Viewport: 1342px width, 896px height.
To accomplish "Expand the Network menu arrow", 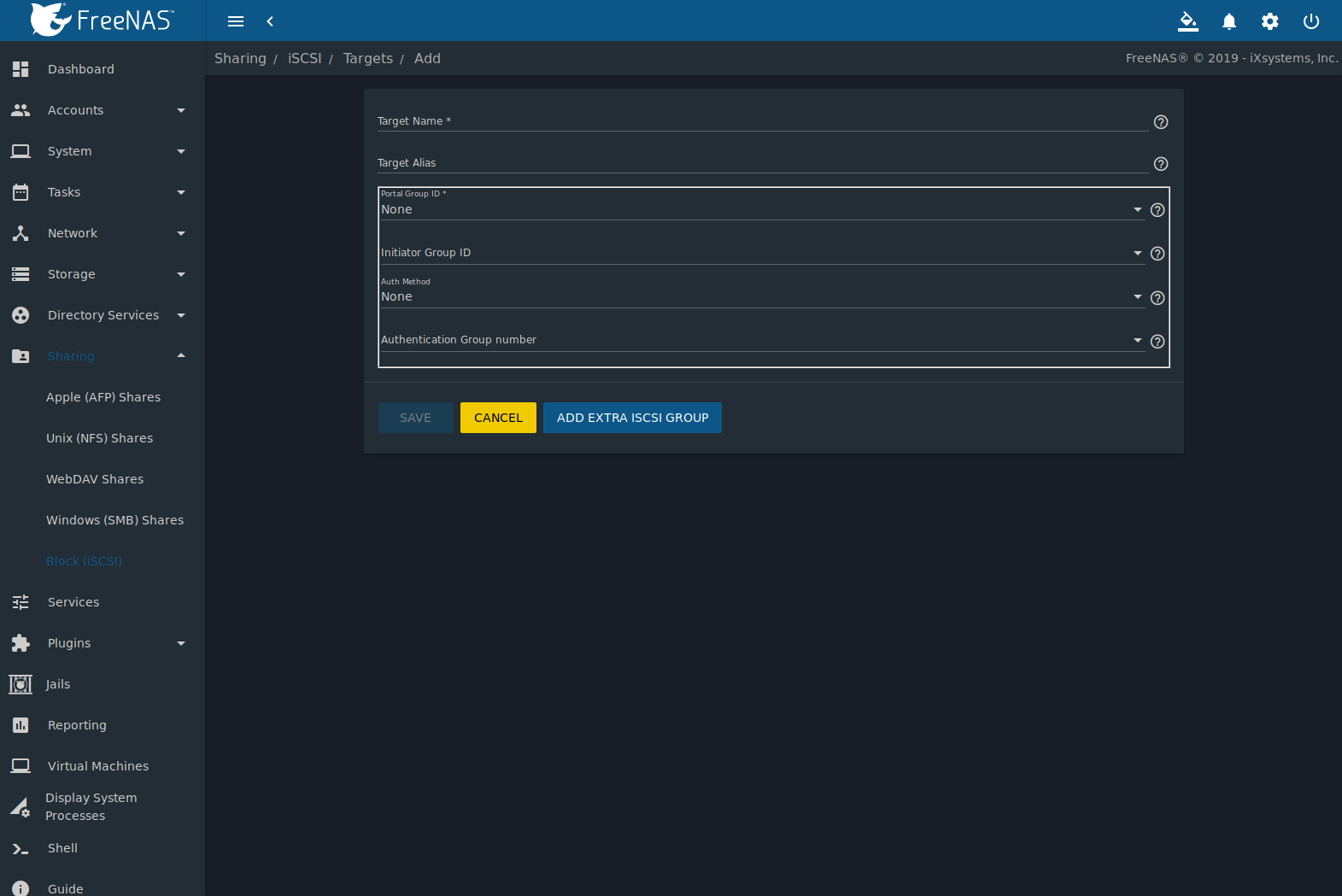I will [181, 233].
